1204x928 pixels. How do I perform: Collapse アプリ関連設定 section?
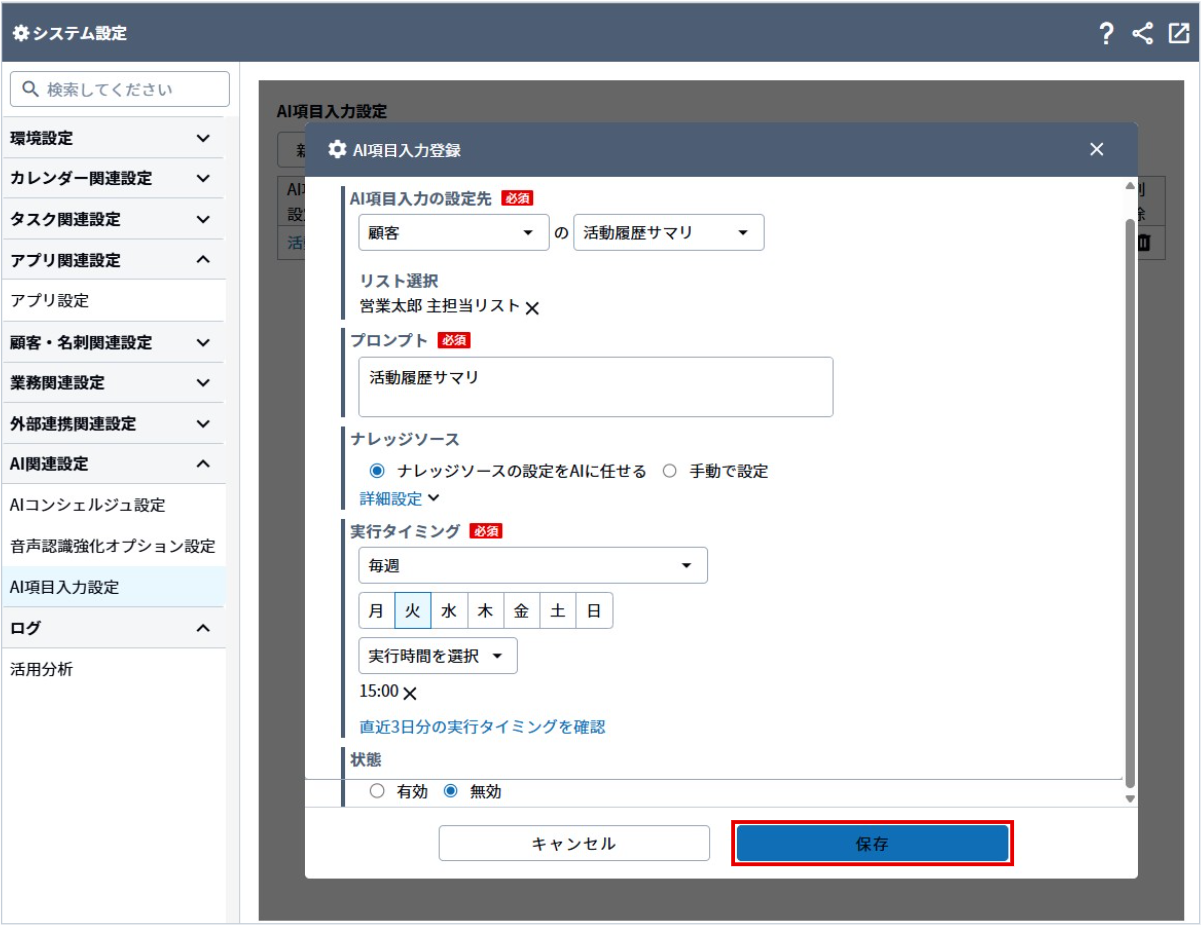(x=113, y=260)
